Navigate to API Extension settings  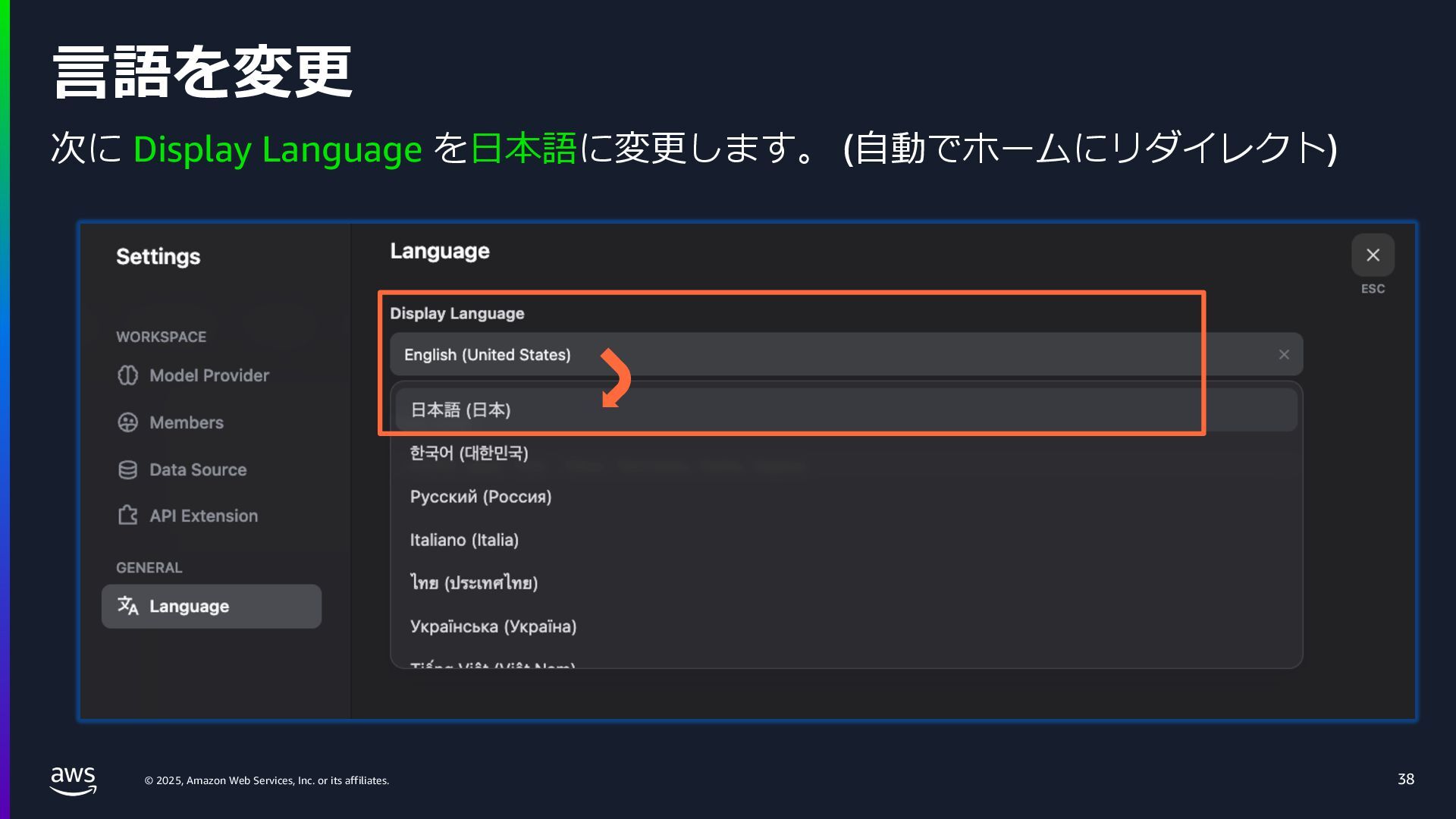click(203, 516)
